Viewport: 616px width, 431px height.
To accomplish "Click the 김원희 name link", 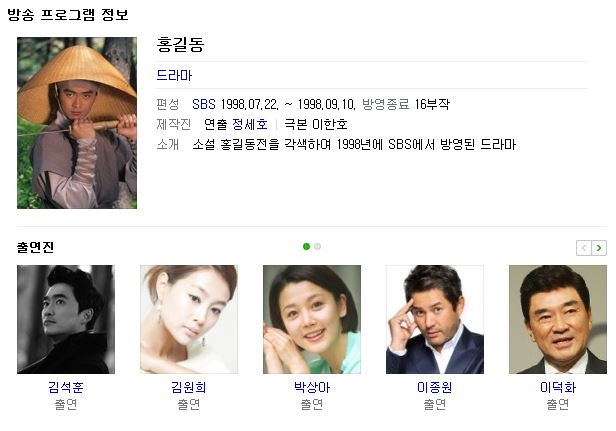I will coord(189,387).
